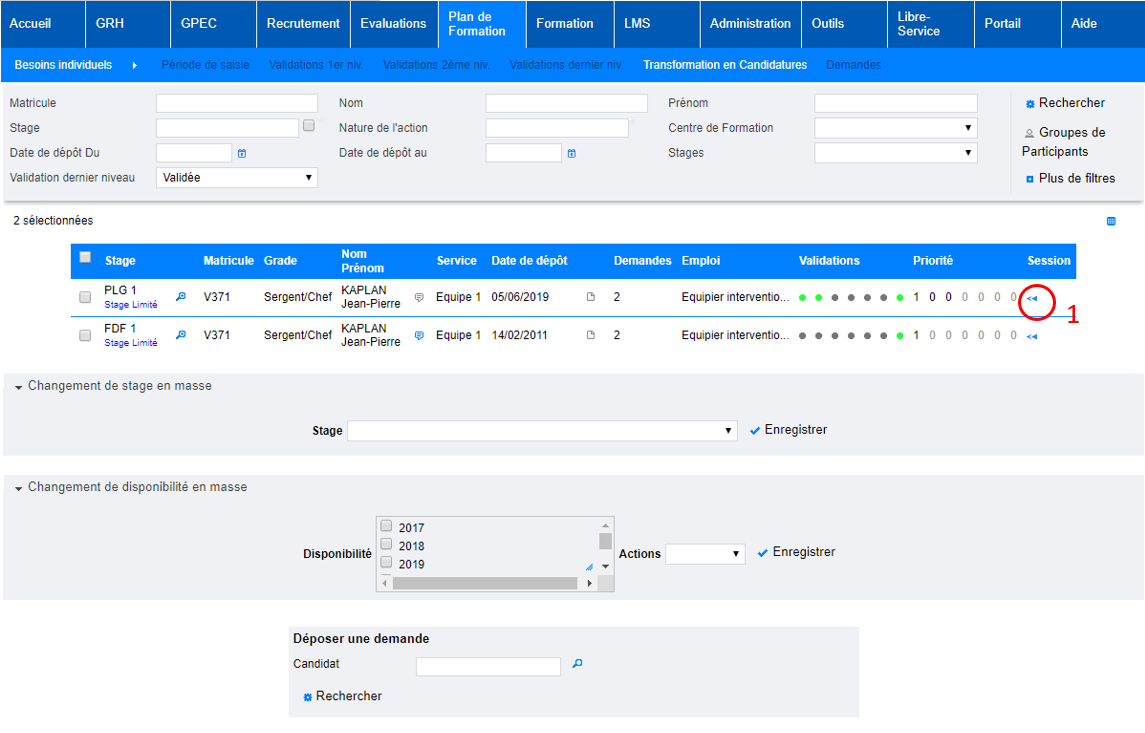1145x733 pixels.
Task: Open the calendar picker for Date de dépôt au
Action: tap(571, 153)
